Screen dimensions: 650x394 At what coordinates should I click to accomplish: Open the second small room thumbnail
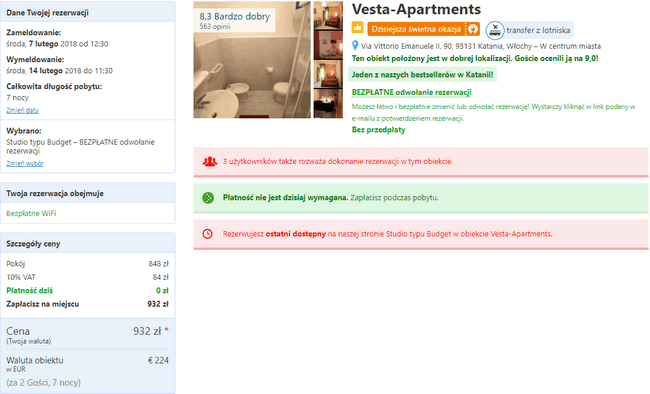328,45
